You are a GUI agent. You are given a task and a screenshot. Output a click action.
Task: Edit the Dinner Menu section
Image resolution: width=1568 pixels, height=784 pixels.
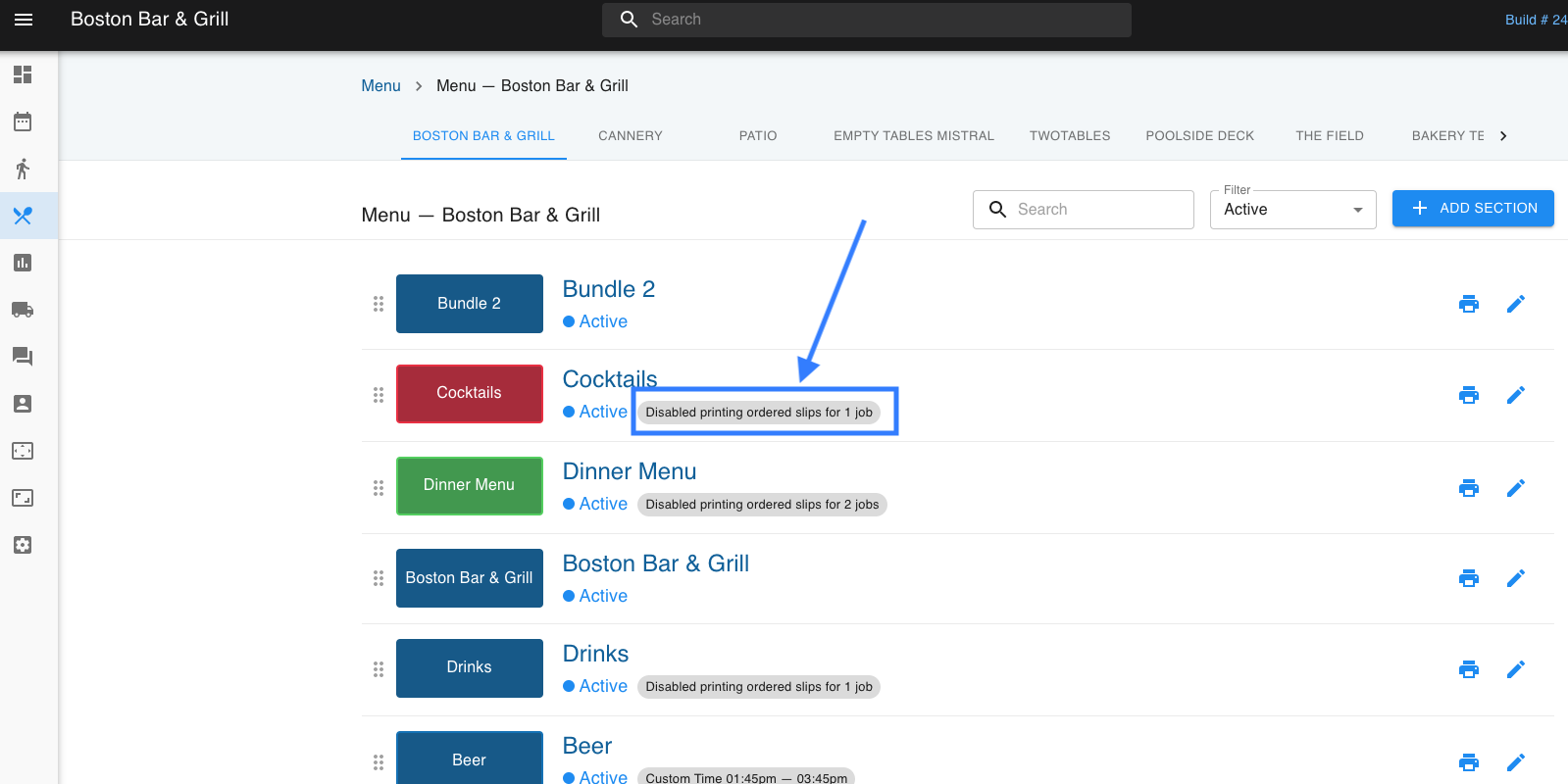(1515, 488)
